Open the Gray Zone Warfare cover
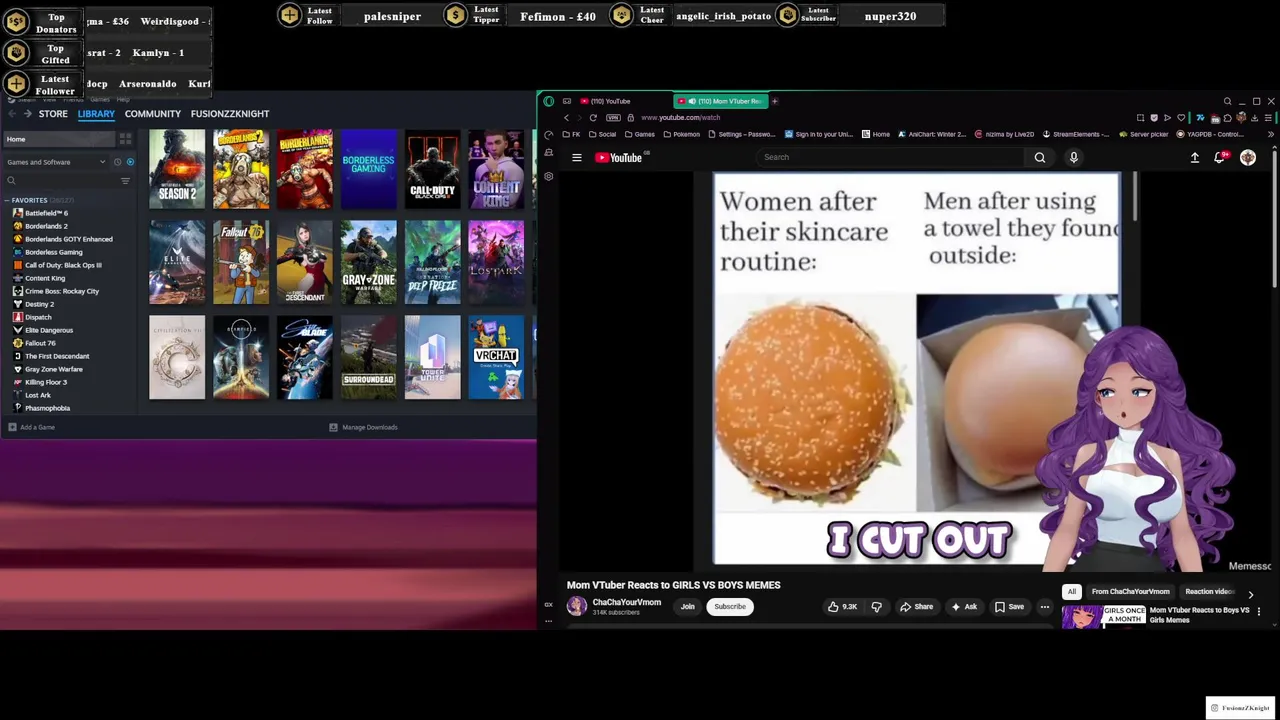The image size is (1280, 720). 369,263
